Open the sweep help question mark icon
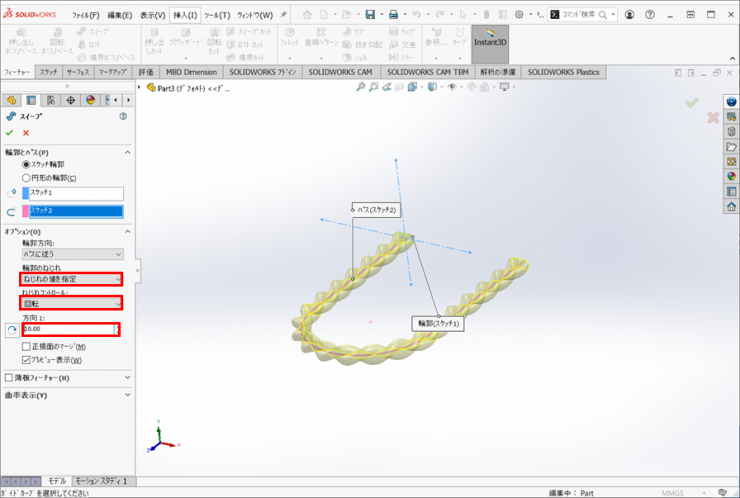The image size is (740, 498). pyautogui.click(x=123, y=116)
